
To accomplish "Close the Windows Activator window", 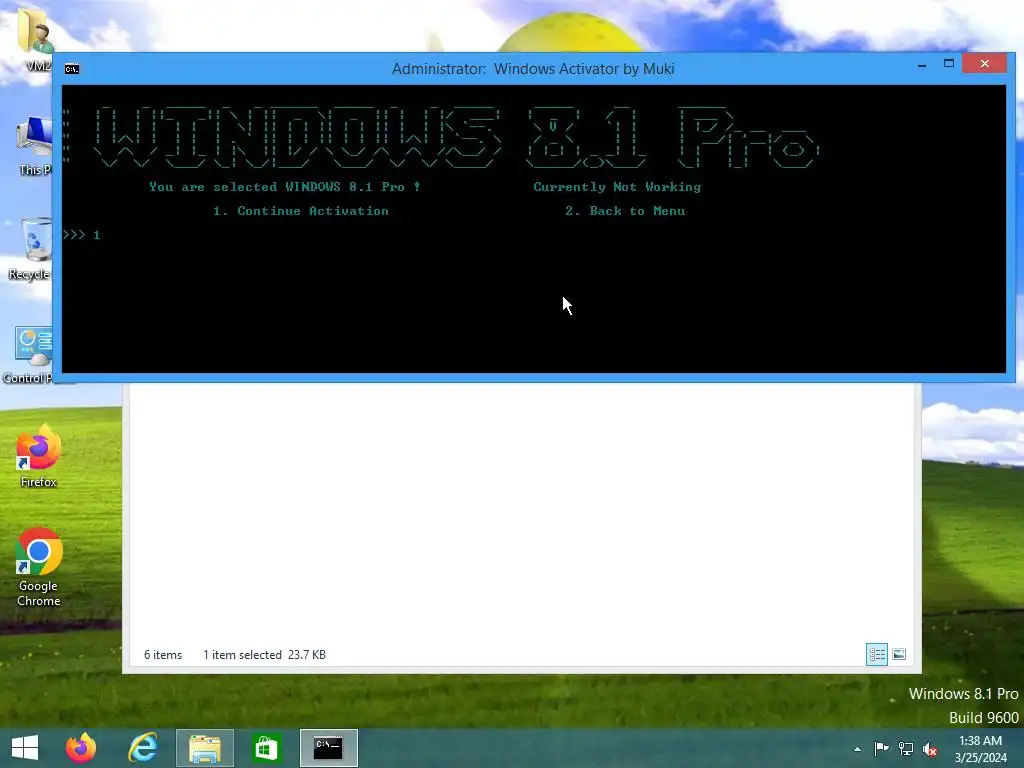I will click(984, 63).
